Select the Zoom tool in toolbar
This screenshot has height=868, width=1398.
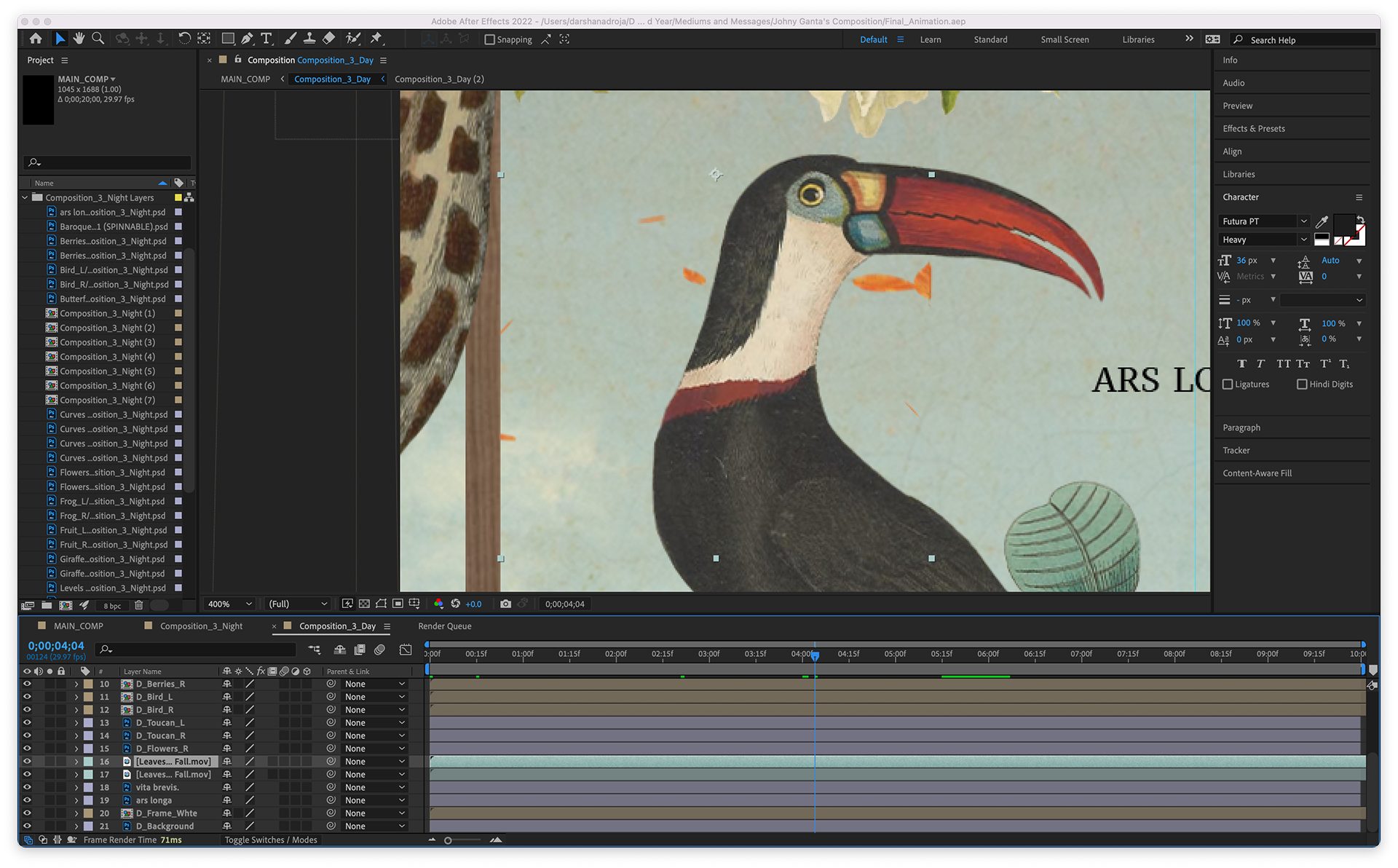[x=98, y=39]
